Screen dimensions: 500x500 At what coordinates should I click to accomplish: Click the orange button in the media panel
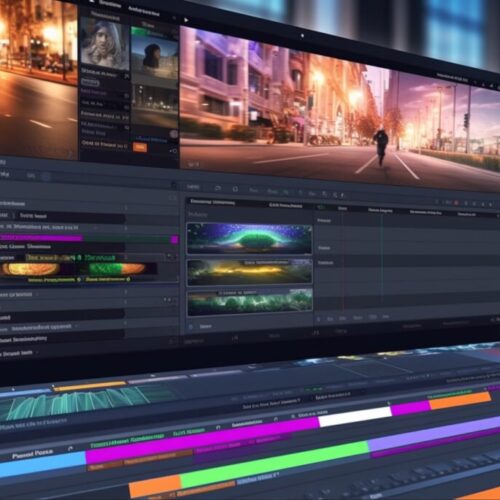point(140,147)
